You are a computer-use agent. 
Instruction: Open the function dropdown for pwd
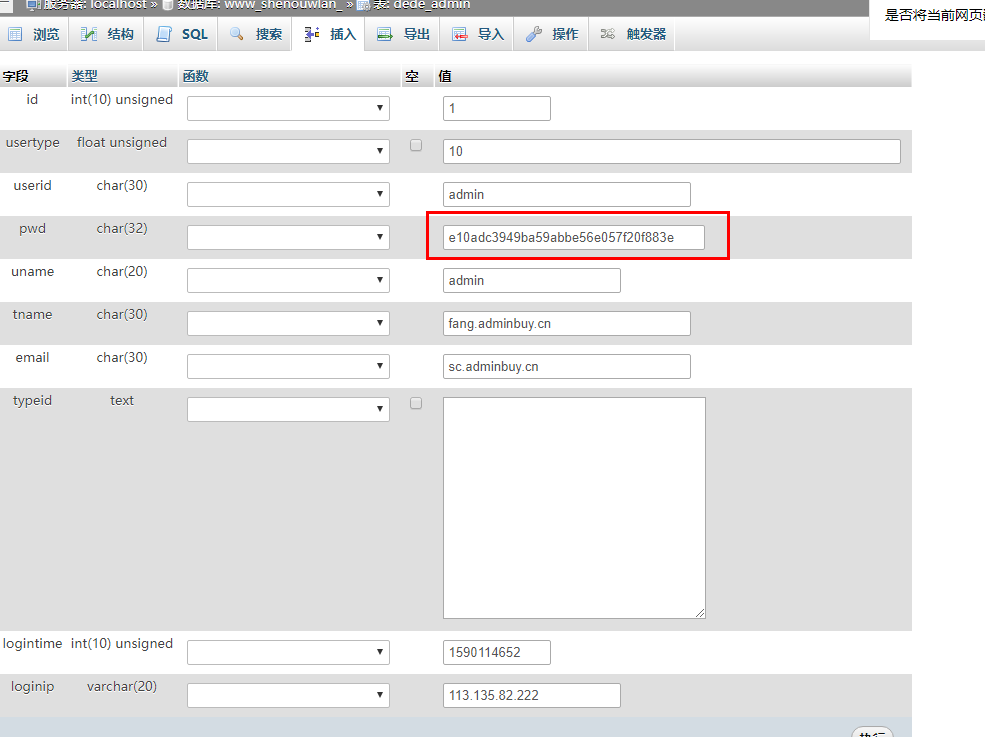[288, 237]
